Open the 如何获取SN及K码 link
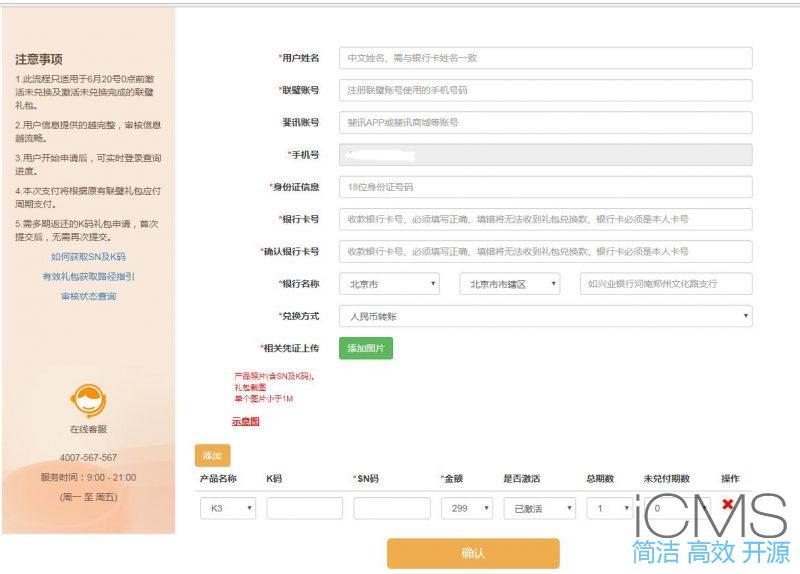Screen dimensions: 800x574 88,257
